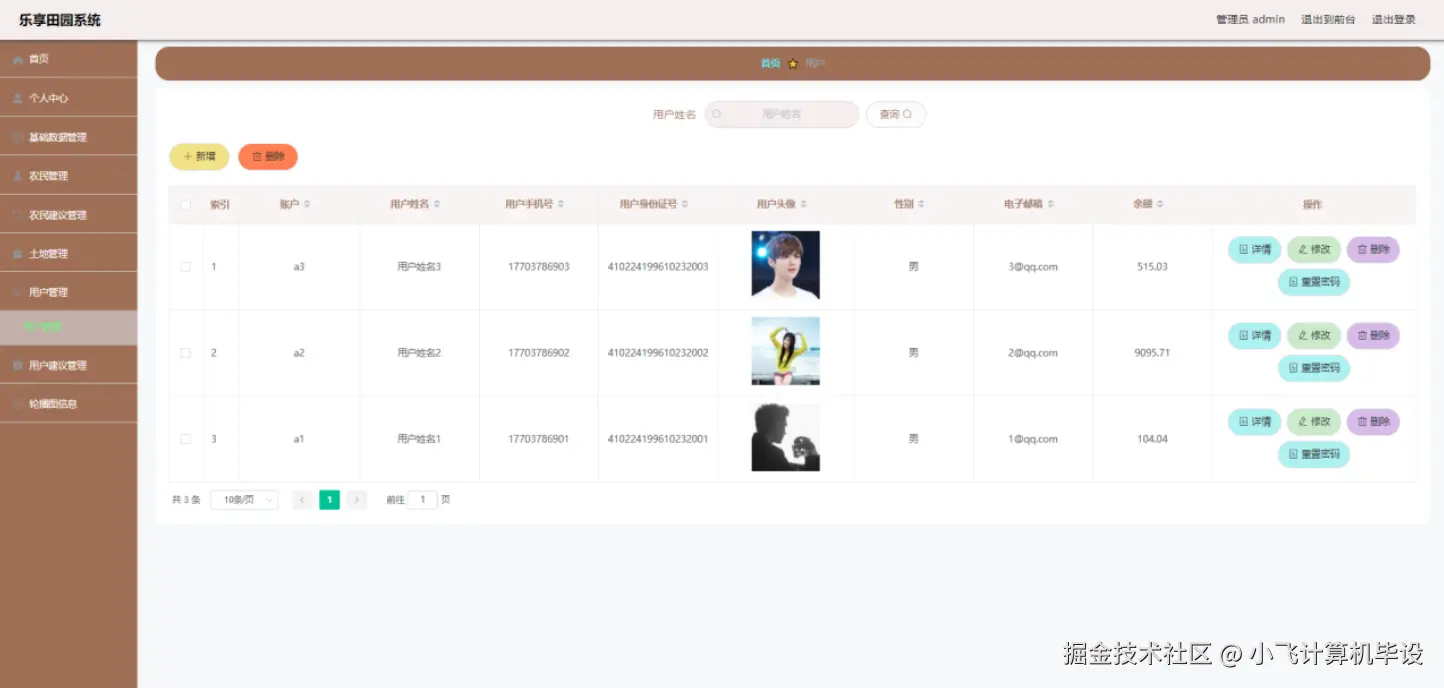Click the row 删除 for account a2

pyautogui.click(x=1373, y=336)
